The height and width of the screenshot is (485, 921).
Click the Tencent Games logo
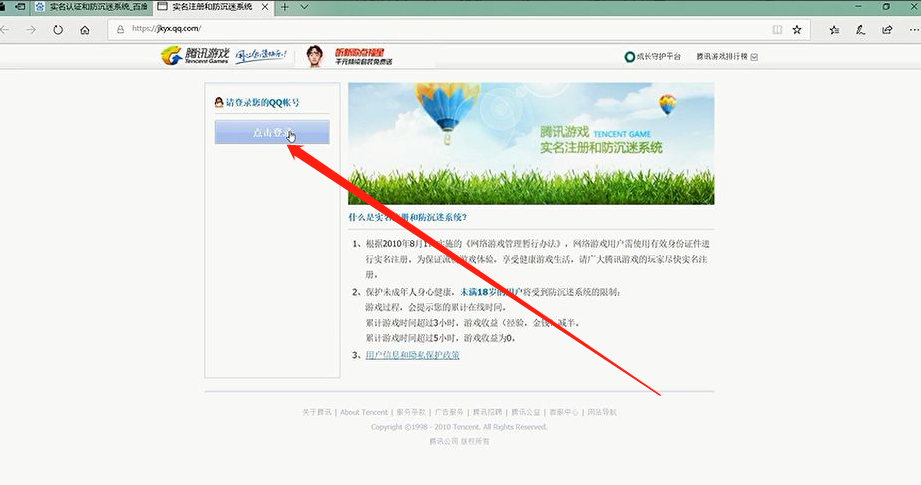(x=194, y=56)
